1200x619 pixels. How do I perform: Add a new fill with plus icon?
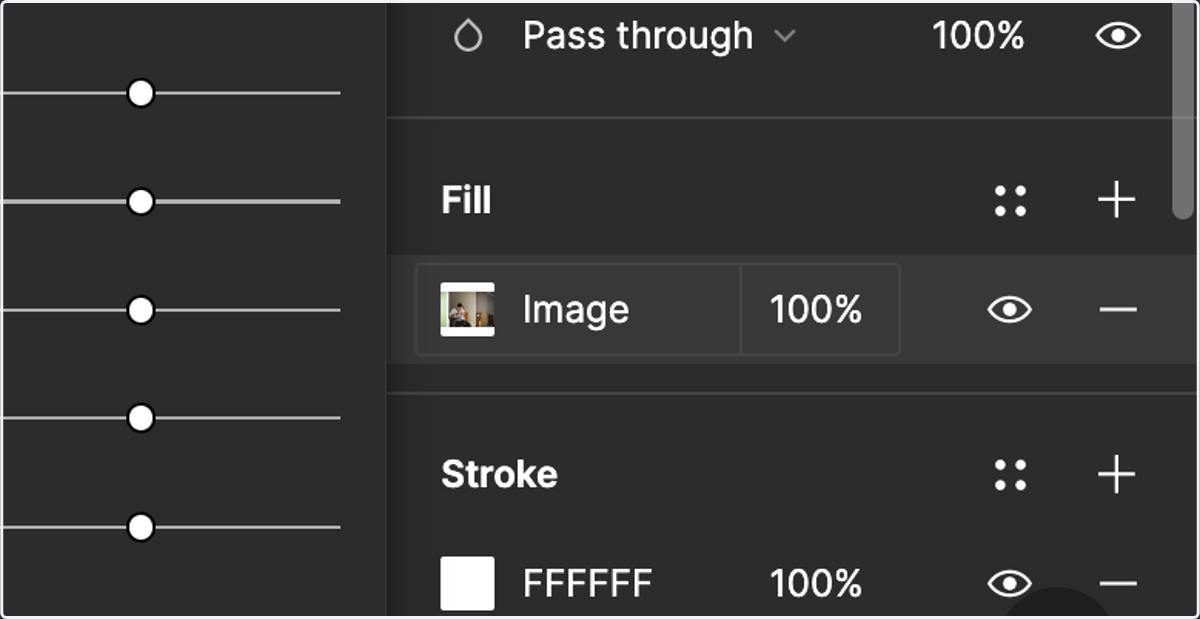point(1116,200)
